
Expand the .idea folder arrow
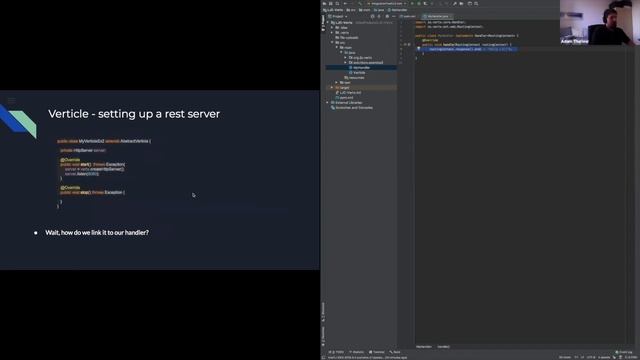tap(332, 27)
